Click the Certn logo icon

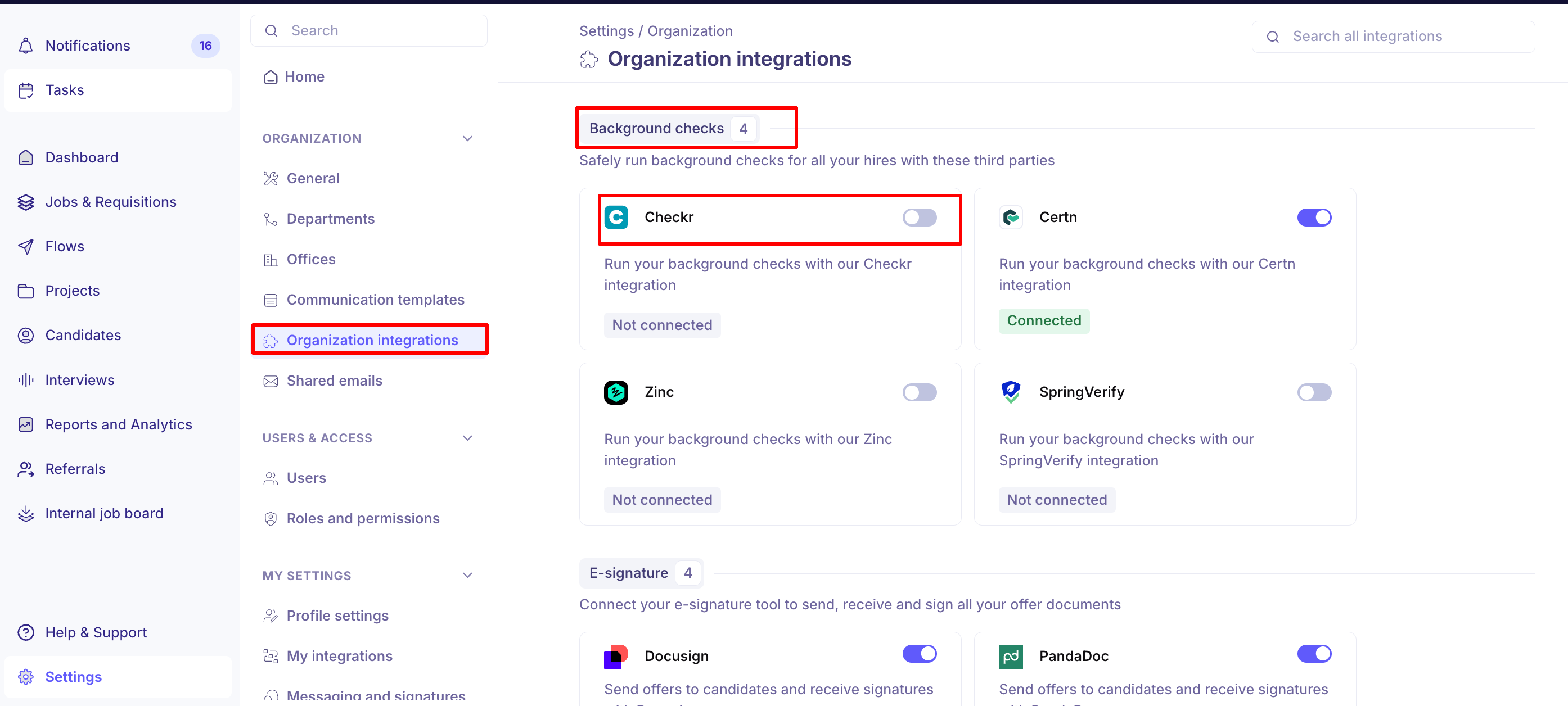click(x=1011, y=218)
